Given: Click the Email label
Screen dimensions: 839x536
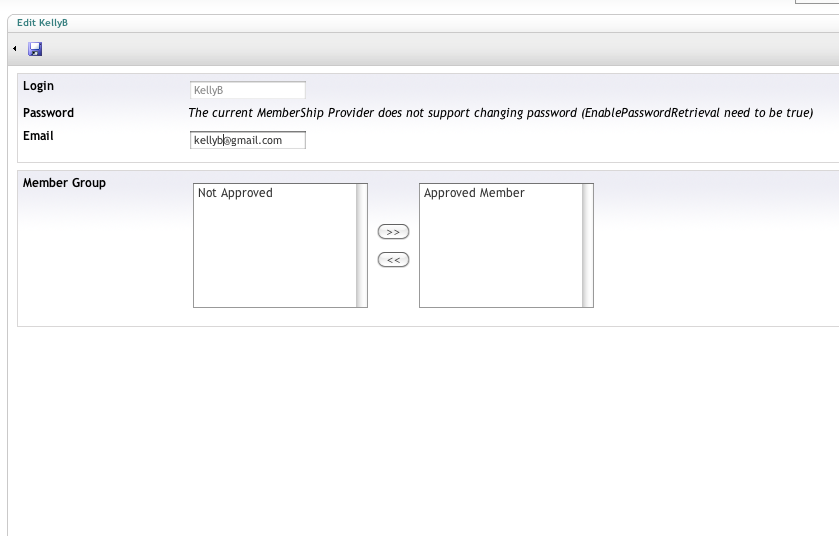Looking at the screenshot, I should [38, 136].
